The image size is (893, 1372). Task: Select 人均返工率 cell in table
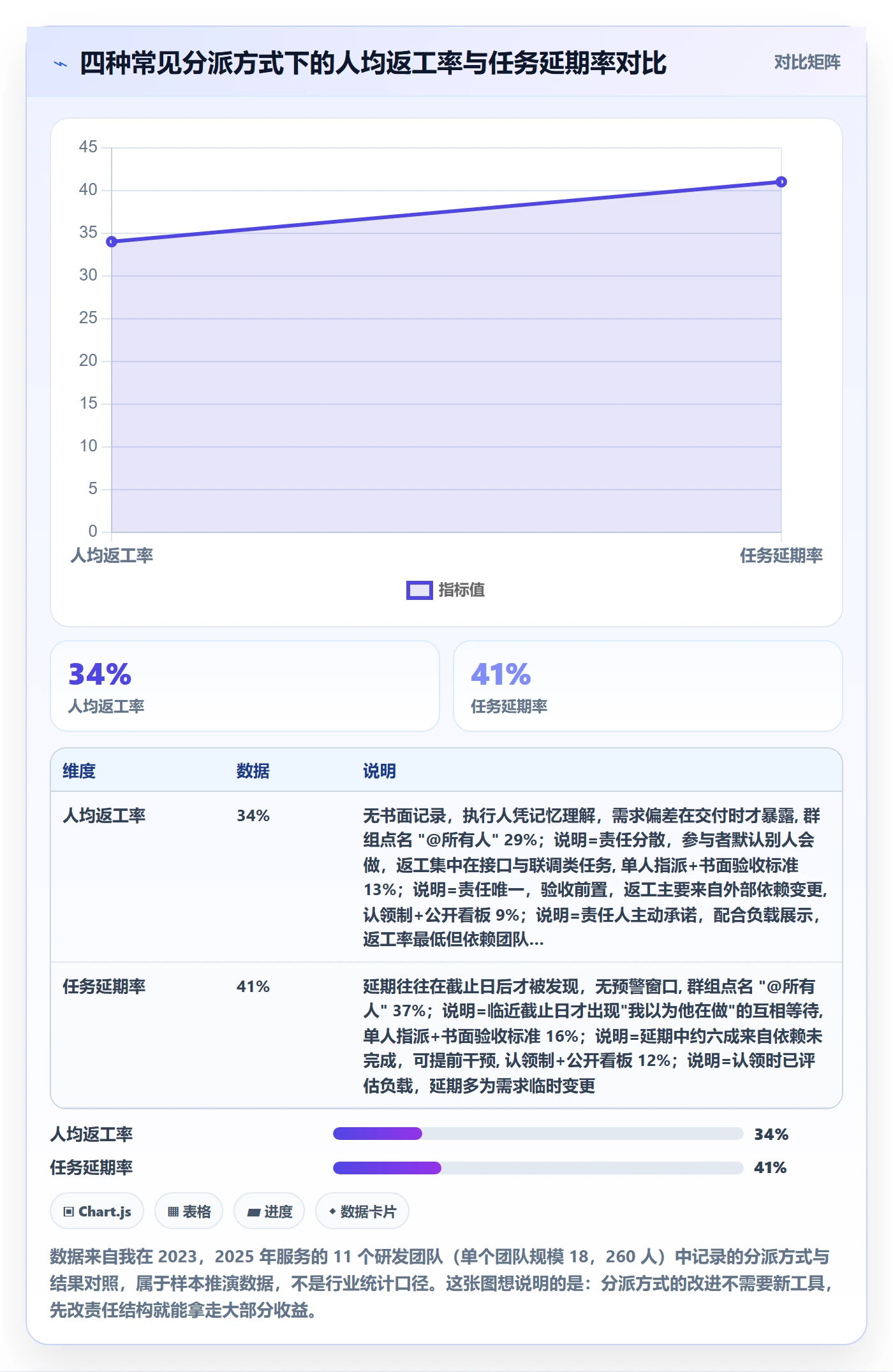[x=104, y=815]
